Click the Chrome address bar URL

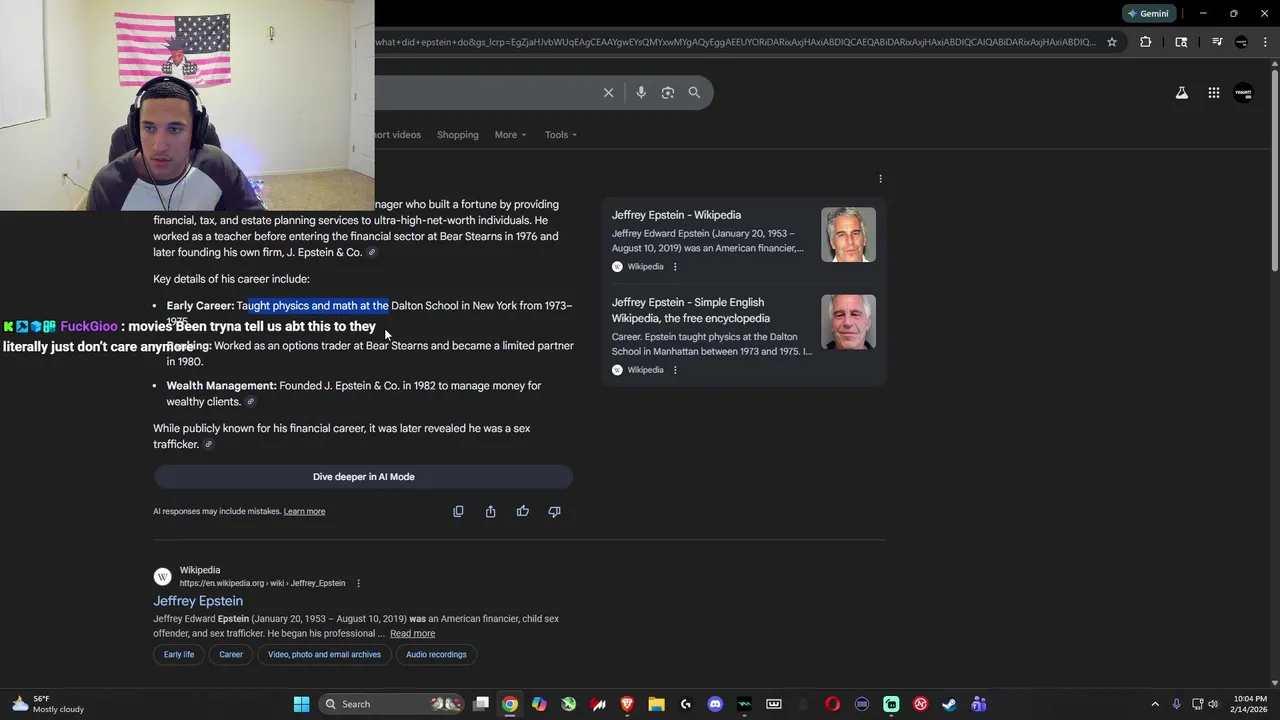[x=735, y=42]
